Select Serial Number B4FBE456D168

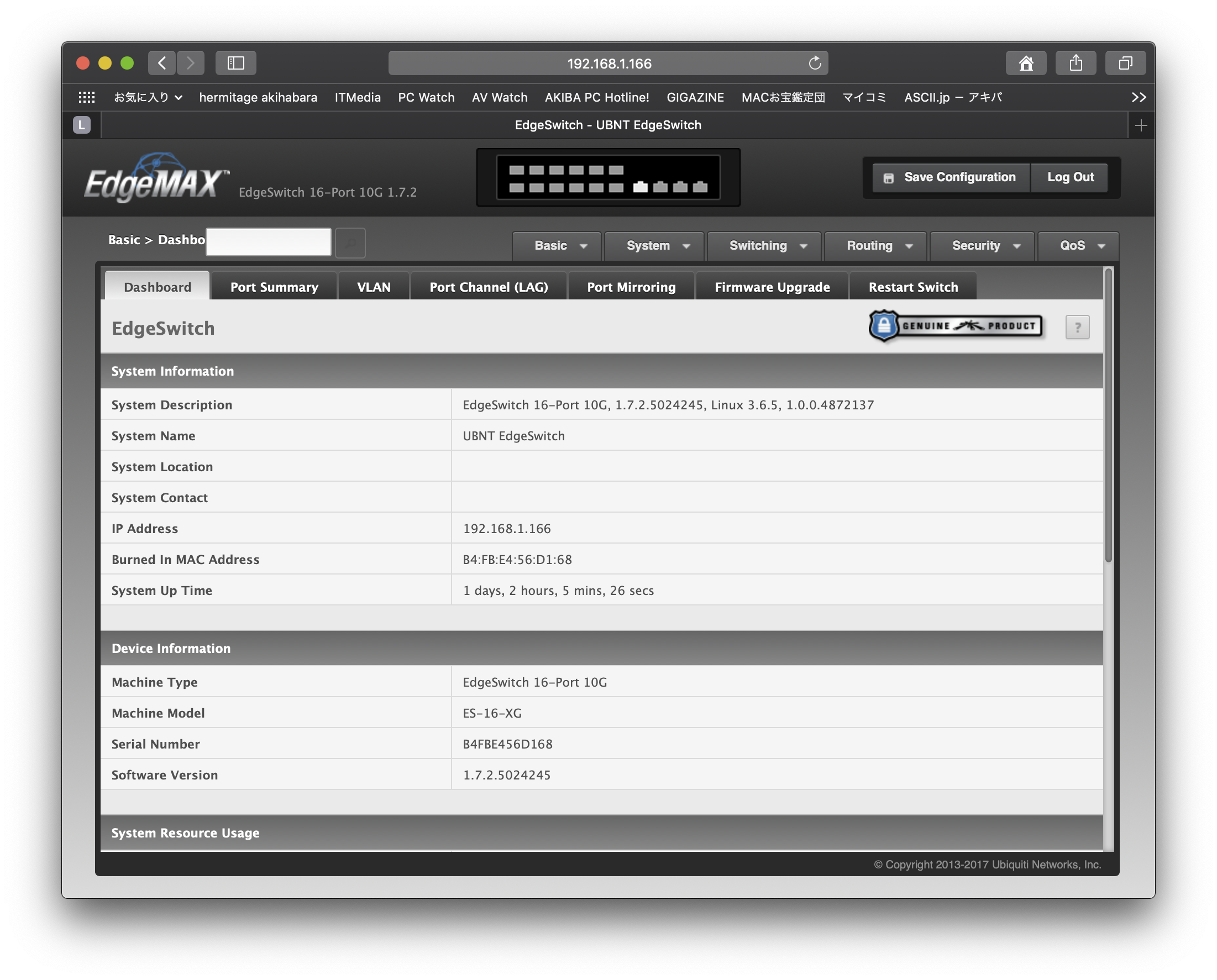[x=508, y=744]
